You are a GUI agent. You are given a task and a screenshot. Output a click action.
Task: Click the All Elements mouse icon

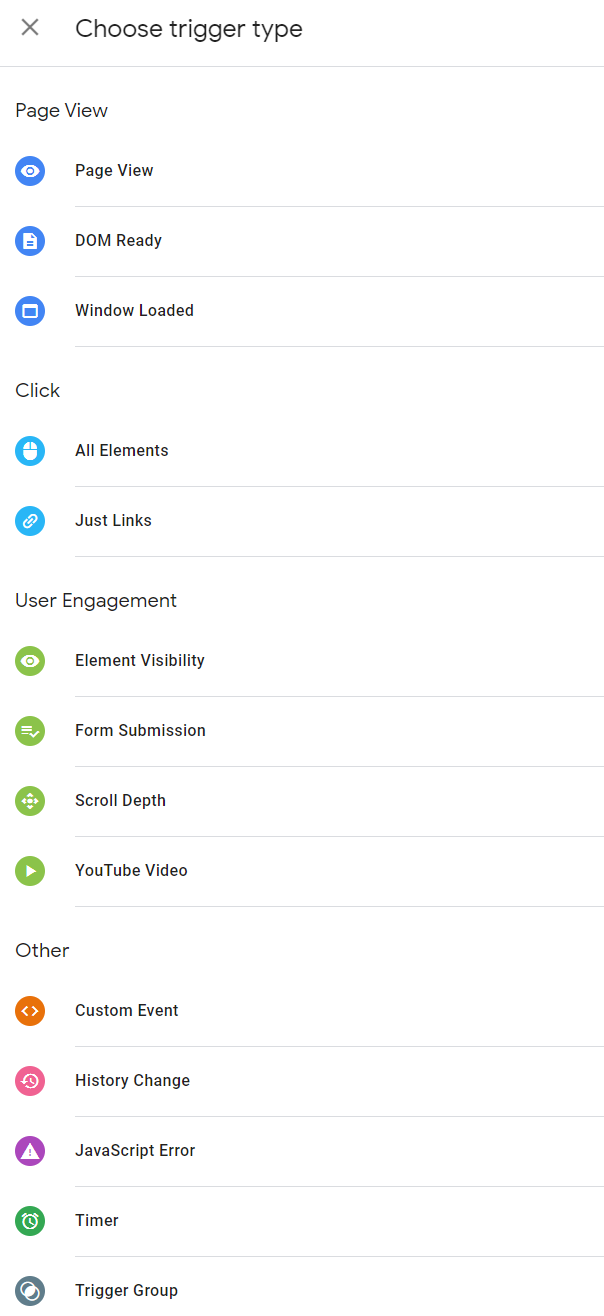(30, 451)
